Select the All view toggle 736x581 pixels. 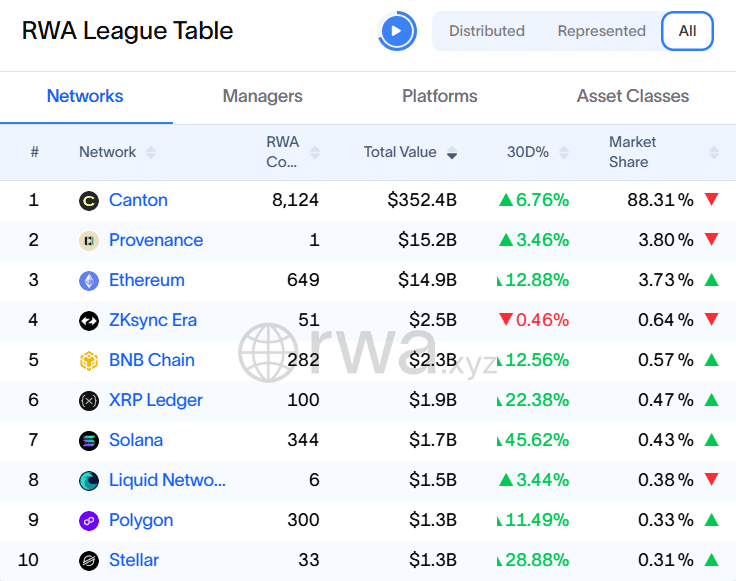coord(687,31)
